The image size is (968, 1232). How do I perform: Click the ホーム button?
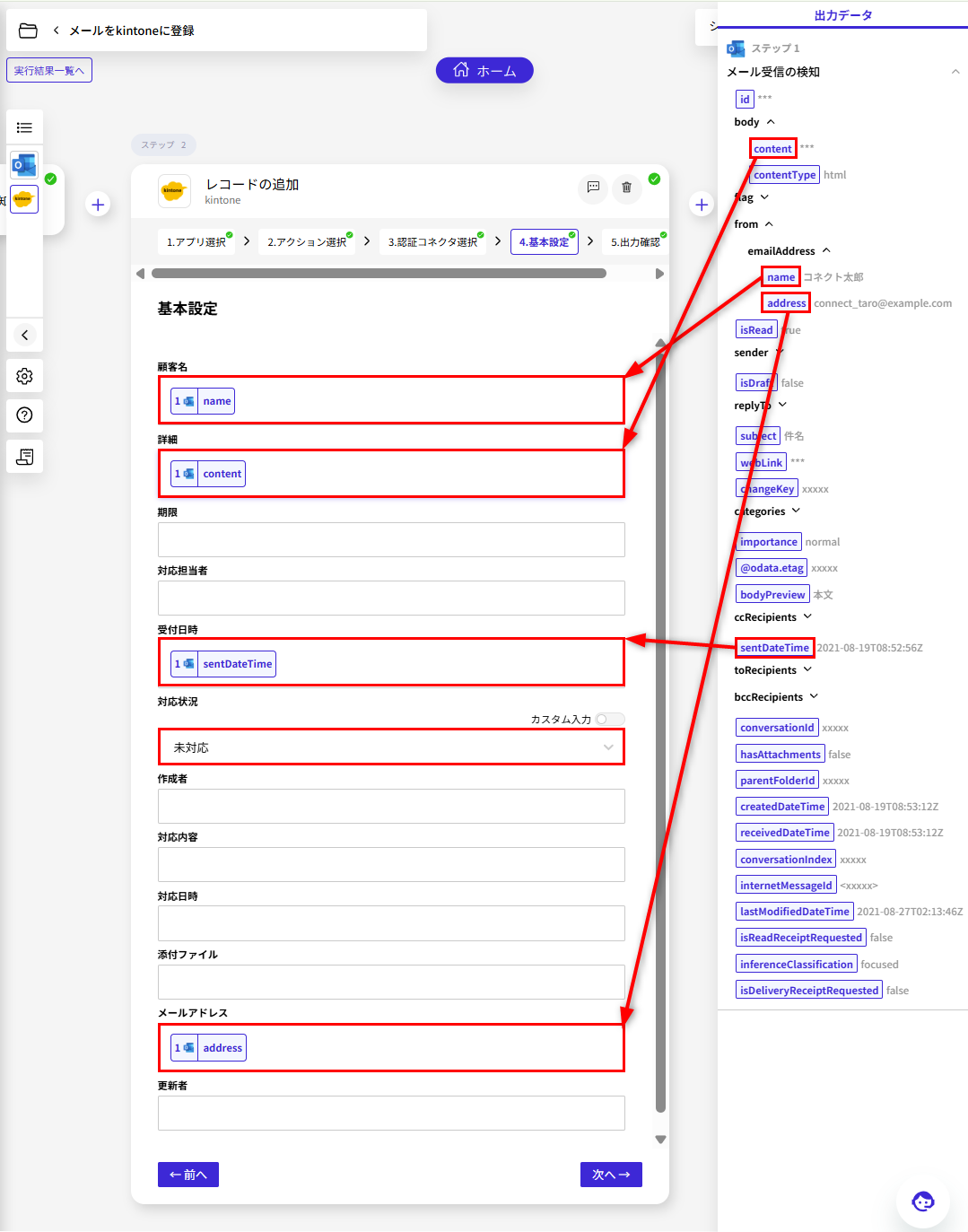[484, 71]
